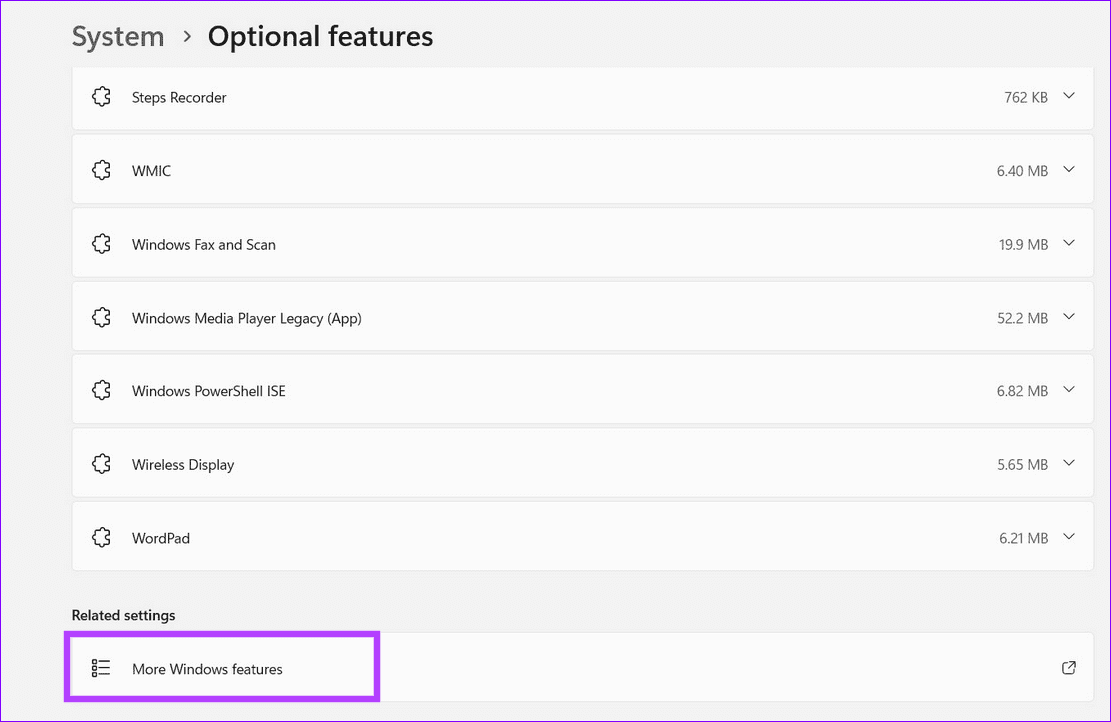Open the System breadcrumb link
Image resolution: width=1111 pixels, height=722 pixels.
(117, 36)
